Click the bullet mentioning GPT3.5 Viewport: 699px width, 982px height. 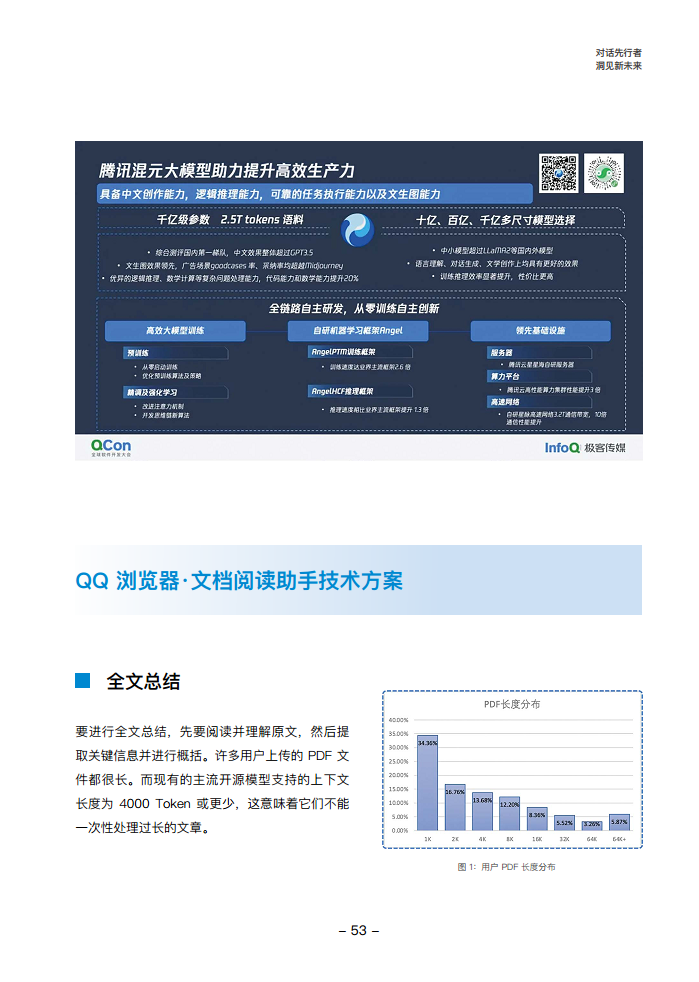(230, 252)
